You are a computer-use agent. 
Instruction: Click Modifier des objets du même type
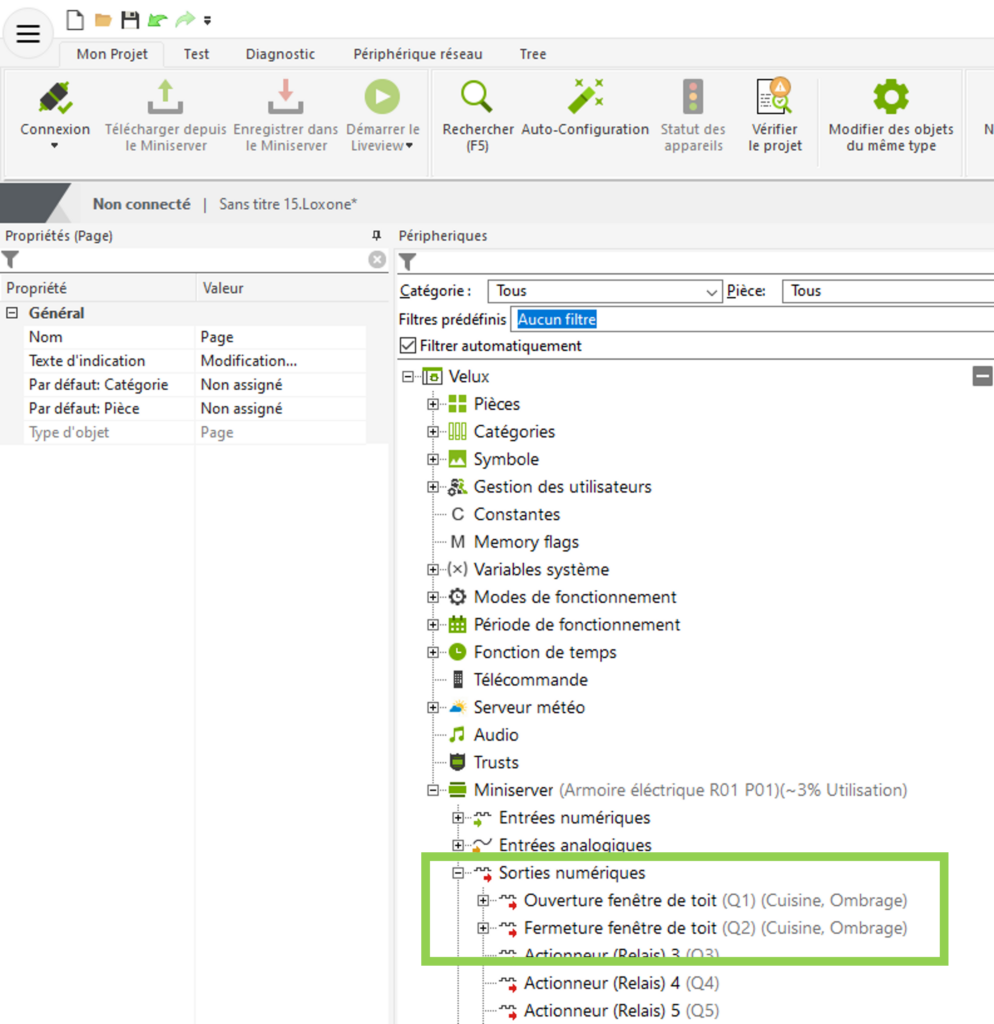pos(890,98)
